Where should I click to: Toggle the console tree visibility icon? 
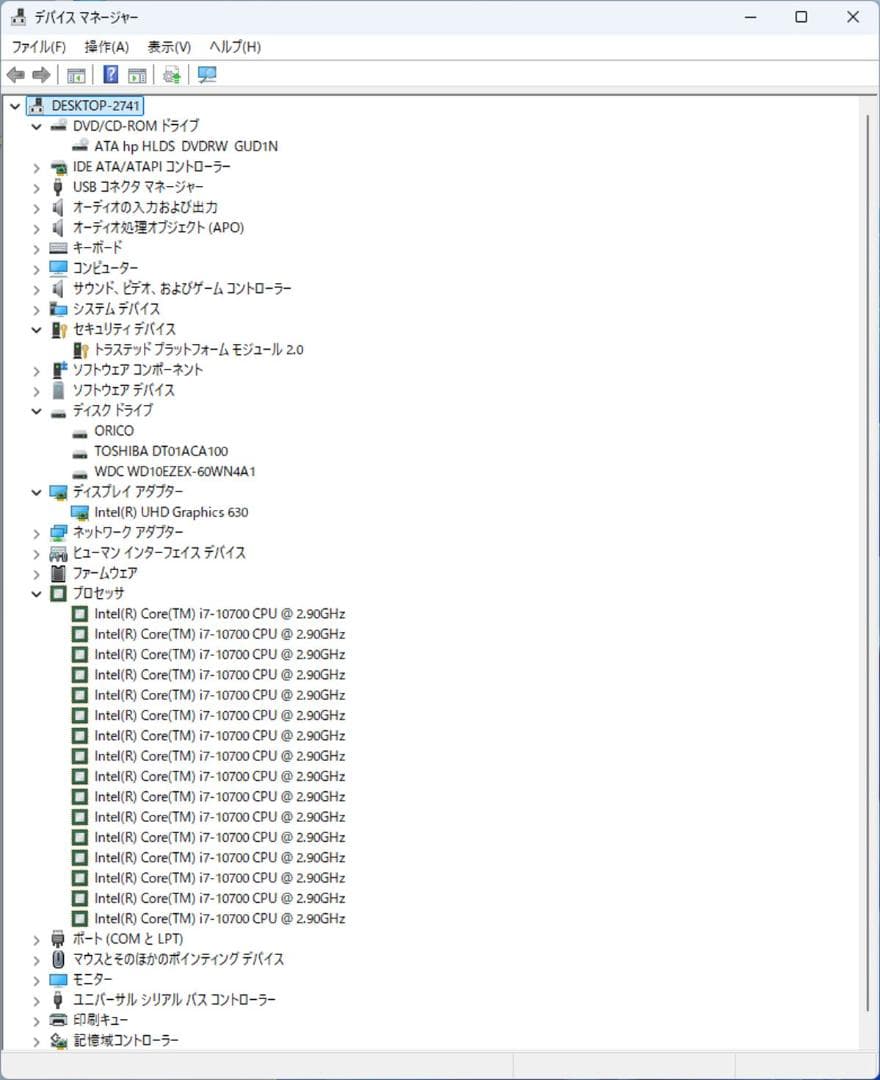(75, 74)
